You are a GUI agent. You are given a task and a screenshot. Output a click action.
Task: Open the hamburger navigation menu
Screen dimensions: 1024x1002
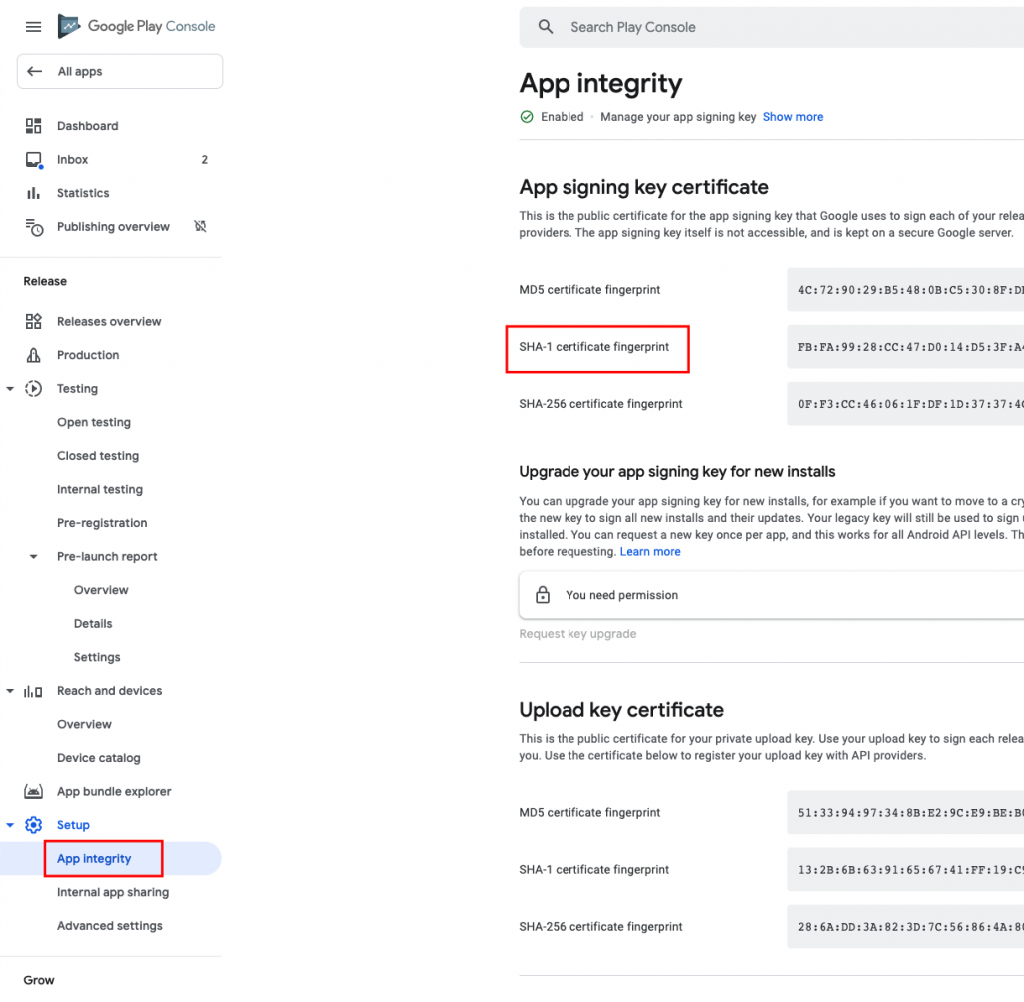[33, 27]
